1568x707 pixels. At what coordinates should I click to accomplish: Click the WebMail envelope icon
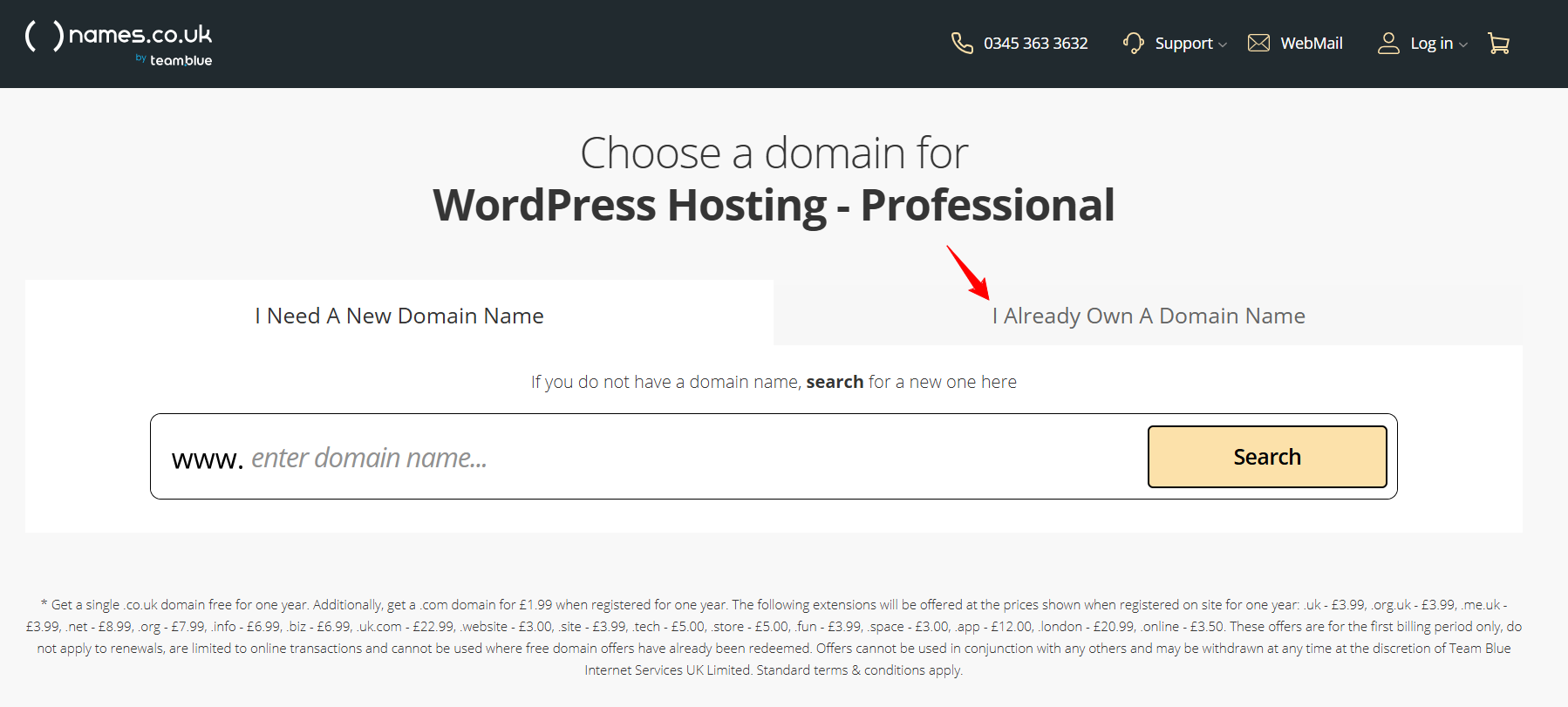[x=1258, y=43]
